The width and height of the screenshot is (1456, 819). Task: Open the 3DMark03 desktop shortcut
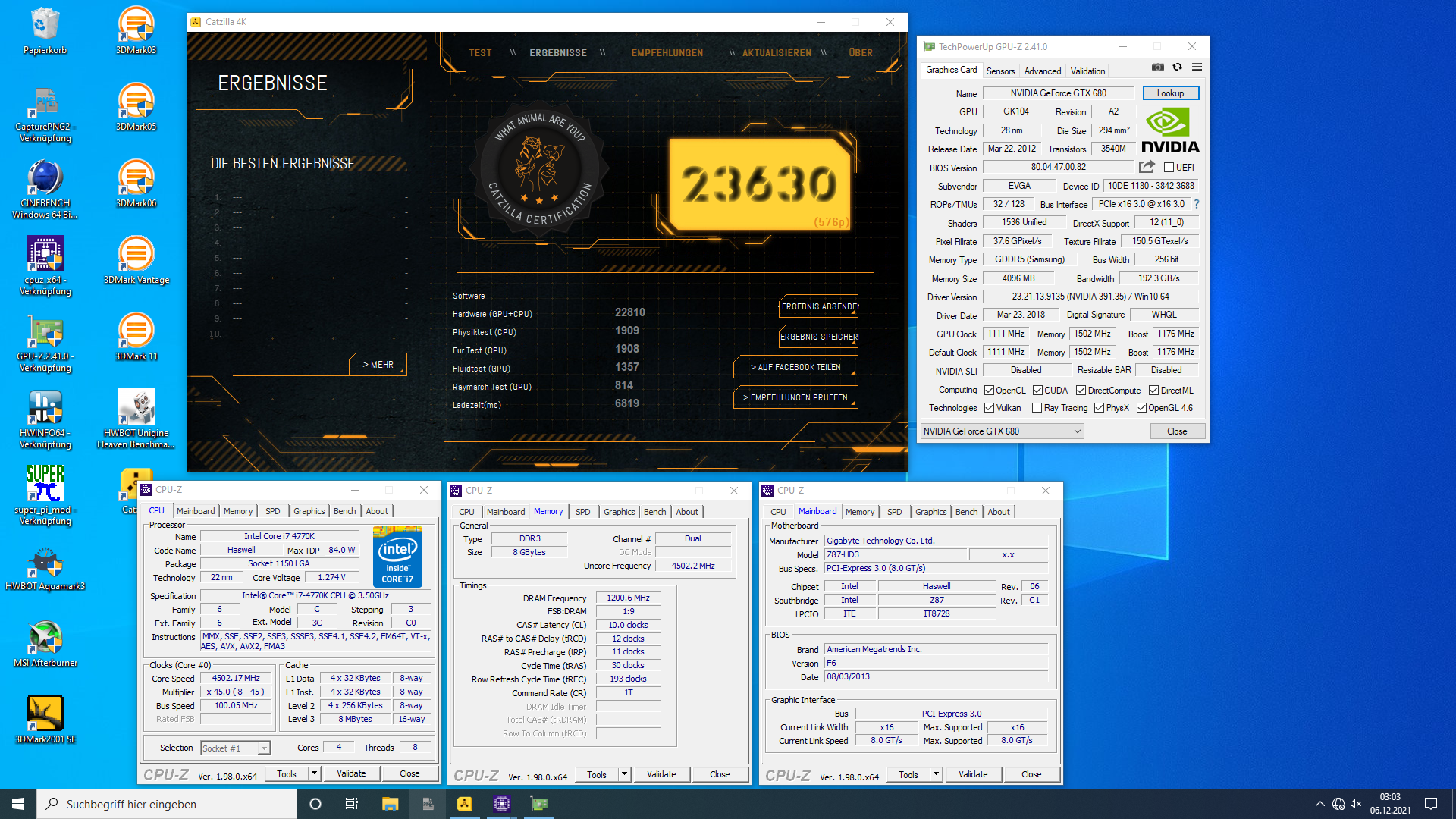coord(136,30)
